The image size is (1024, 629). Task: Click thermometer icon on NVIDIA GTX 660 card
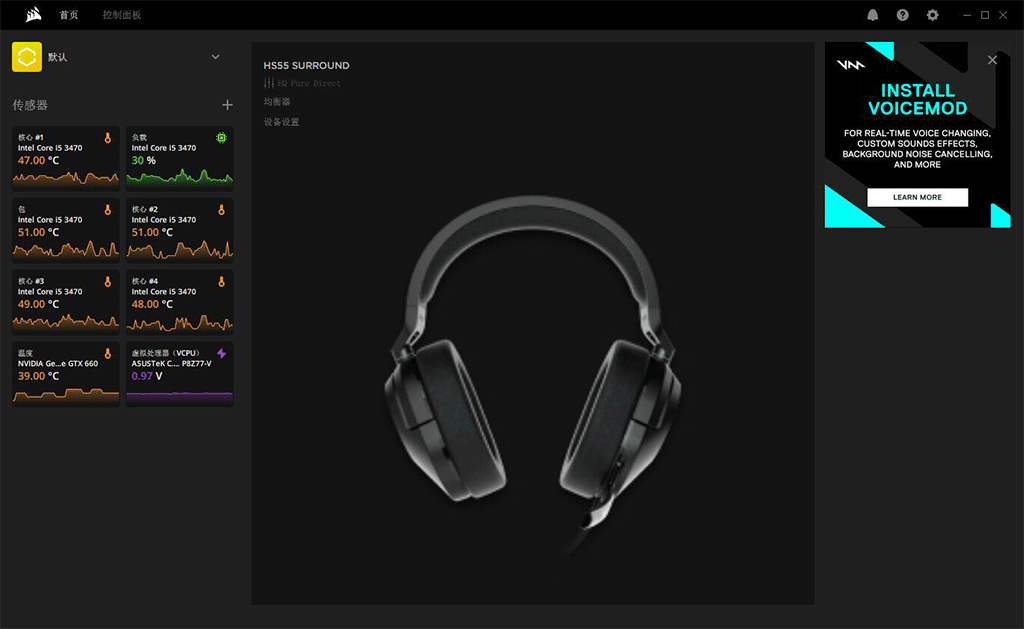pyautogui.click(x=108, y=353)
